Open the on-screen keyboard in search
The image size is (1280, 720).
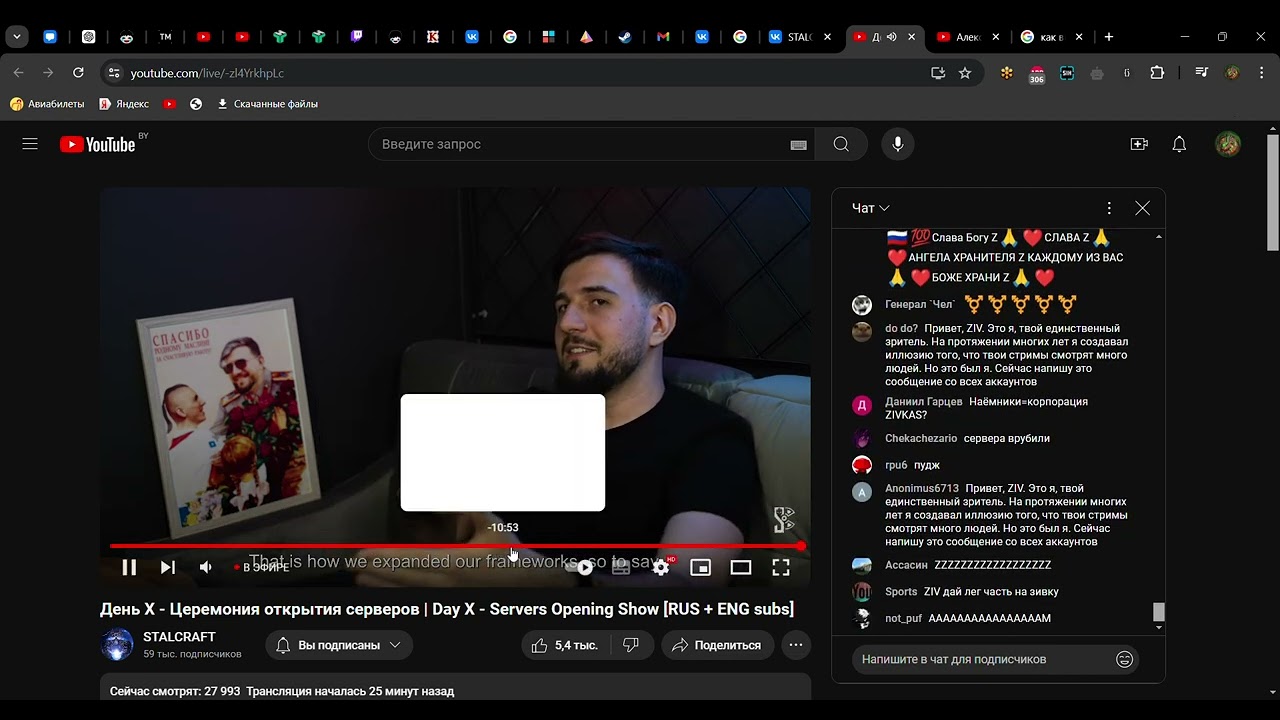point(798,145)
